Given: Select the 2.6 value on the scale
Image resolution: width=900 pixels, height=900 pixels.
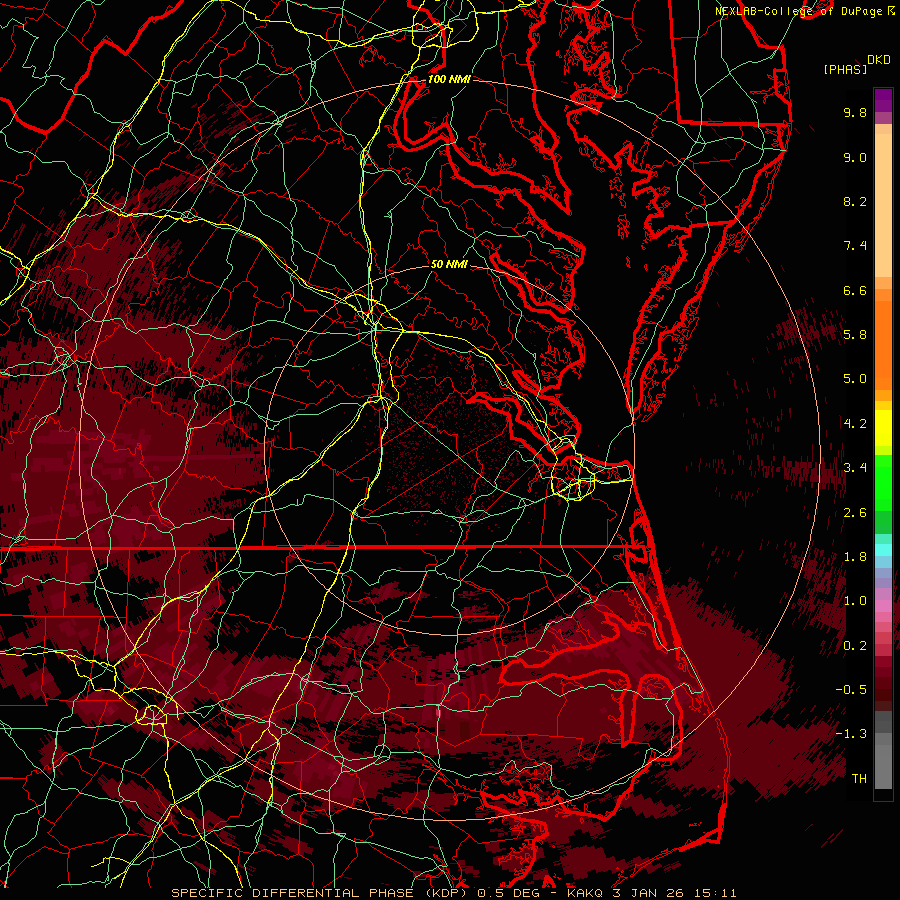Looking at the screenshot, I should [x=855, y=513].
